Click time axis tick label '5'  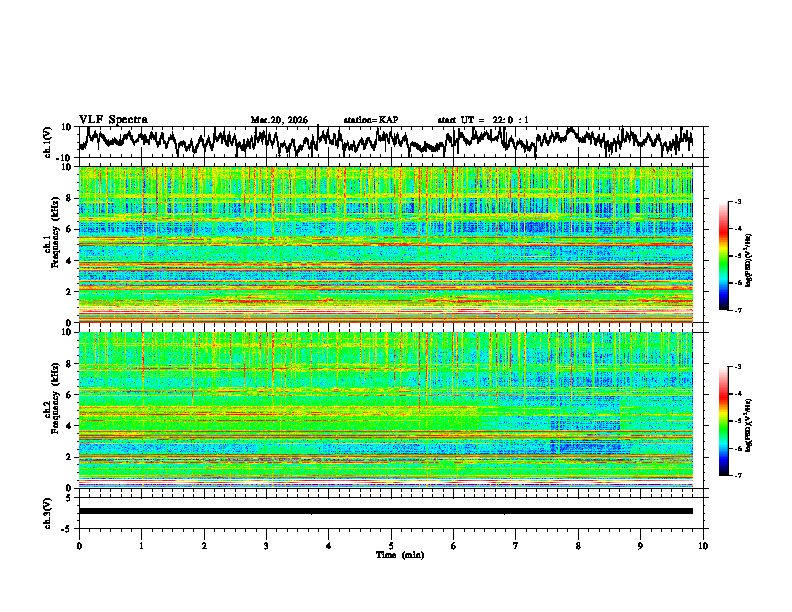(391, 546)
